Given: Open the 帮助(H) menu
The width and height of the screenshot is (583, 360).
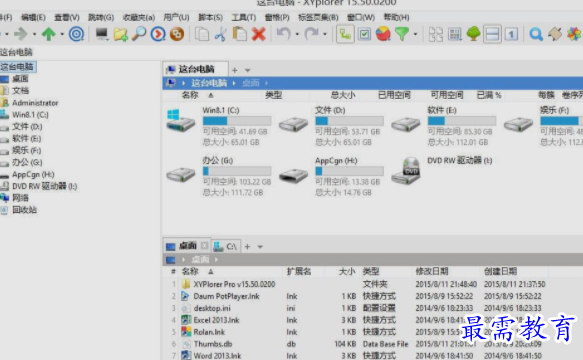Looking at the screenshot, I should click(396, 17).
